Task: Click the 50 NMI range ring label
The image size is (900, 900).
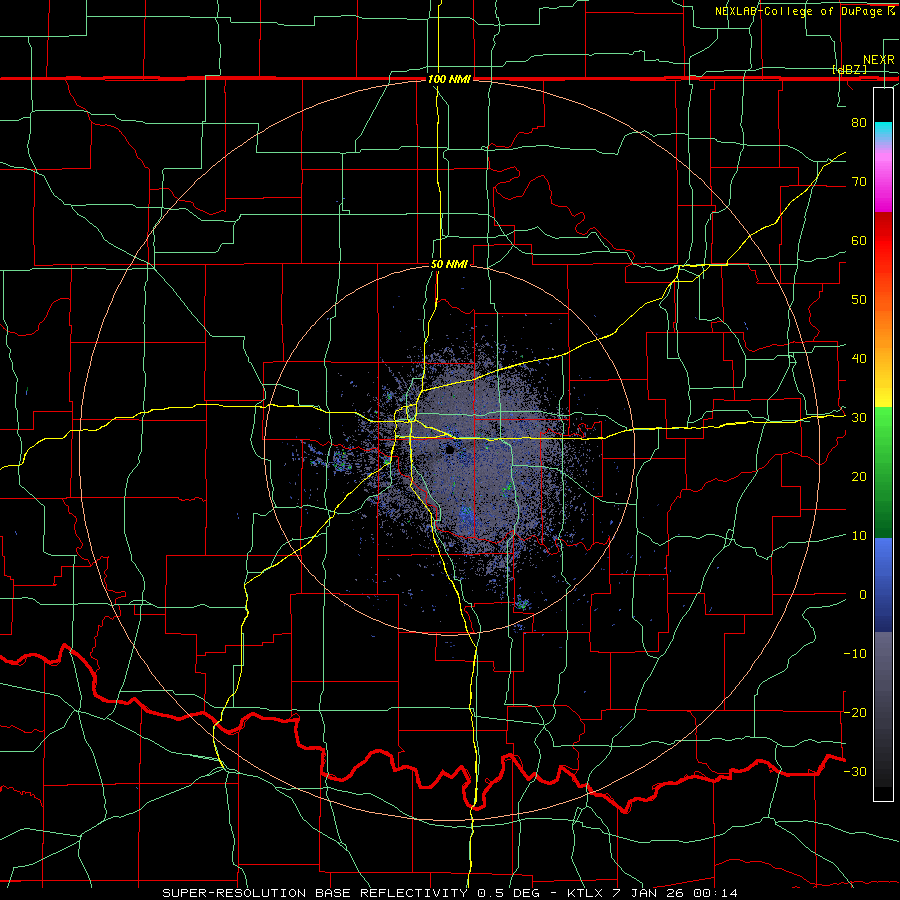Action: click(x=449, y=264)
